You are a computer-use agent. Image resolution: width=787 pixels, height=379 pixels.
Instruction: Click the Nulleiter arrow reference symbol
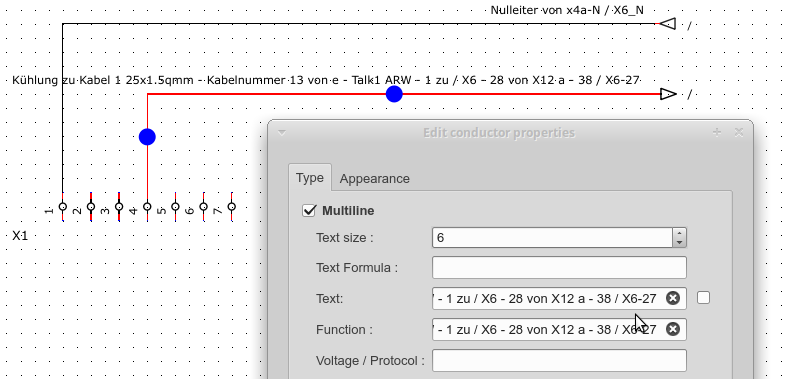[667, 24]
